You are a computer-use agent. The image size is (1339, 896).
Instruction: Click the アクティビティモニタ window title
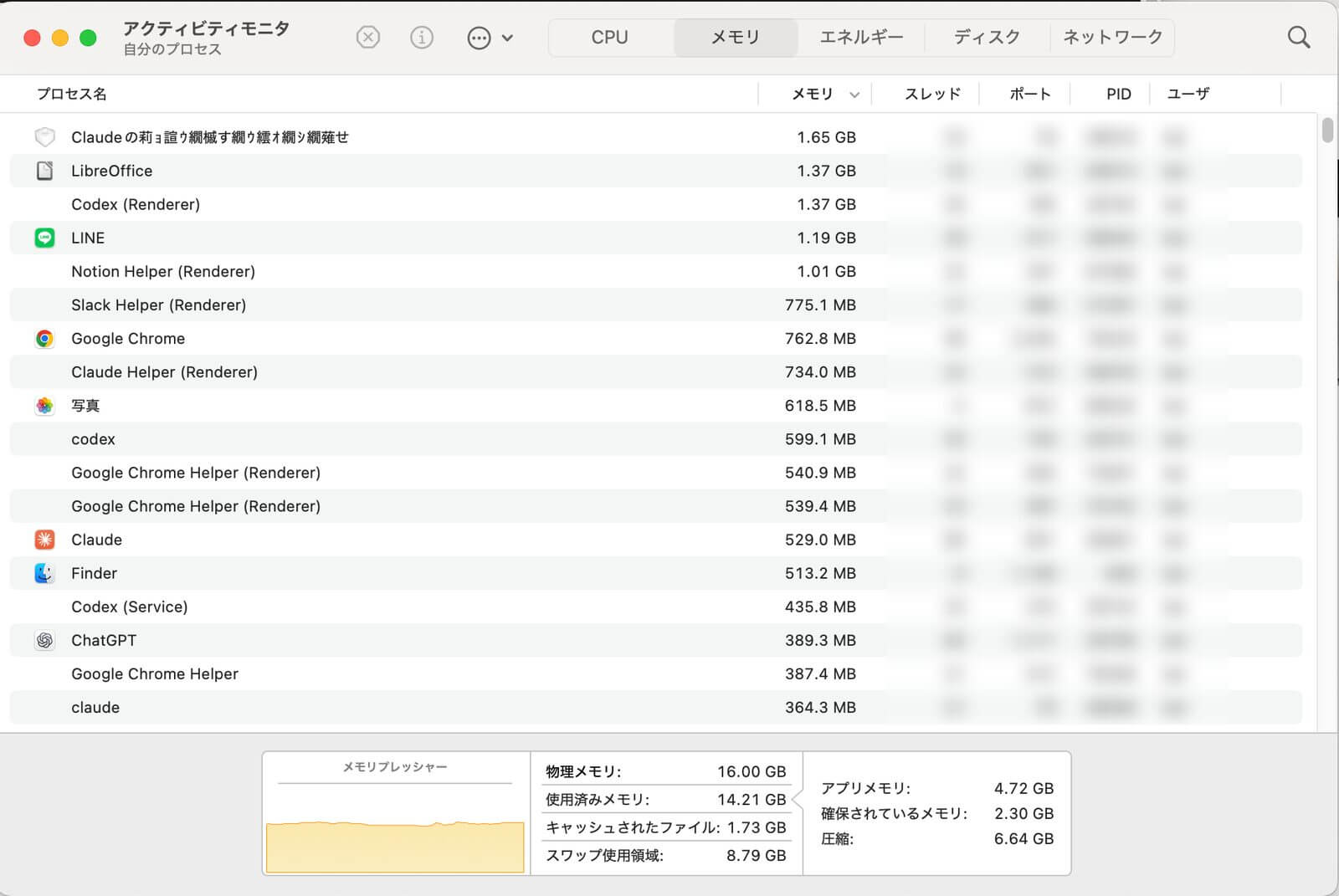coord(206,28)
